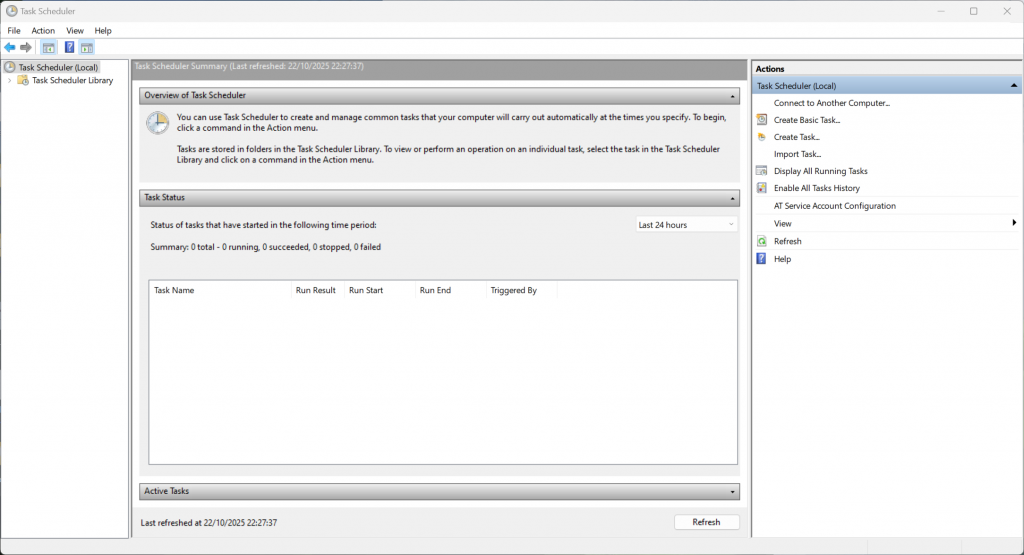Click the blue Help toolbar icon
The image size is (1024, 555).
pos(69,48)
